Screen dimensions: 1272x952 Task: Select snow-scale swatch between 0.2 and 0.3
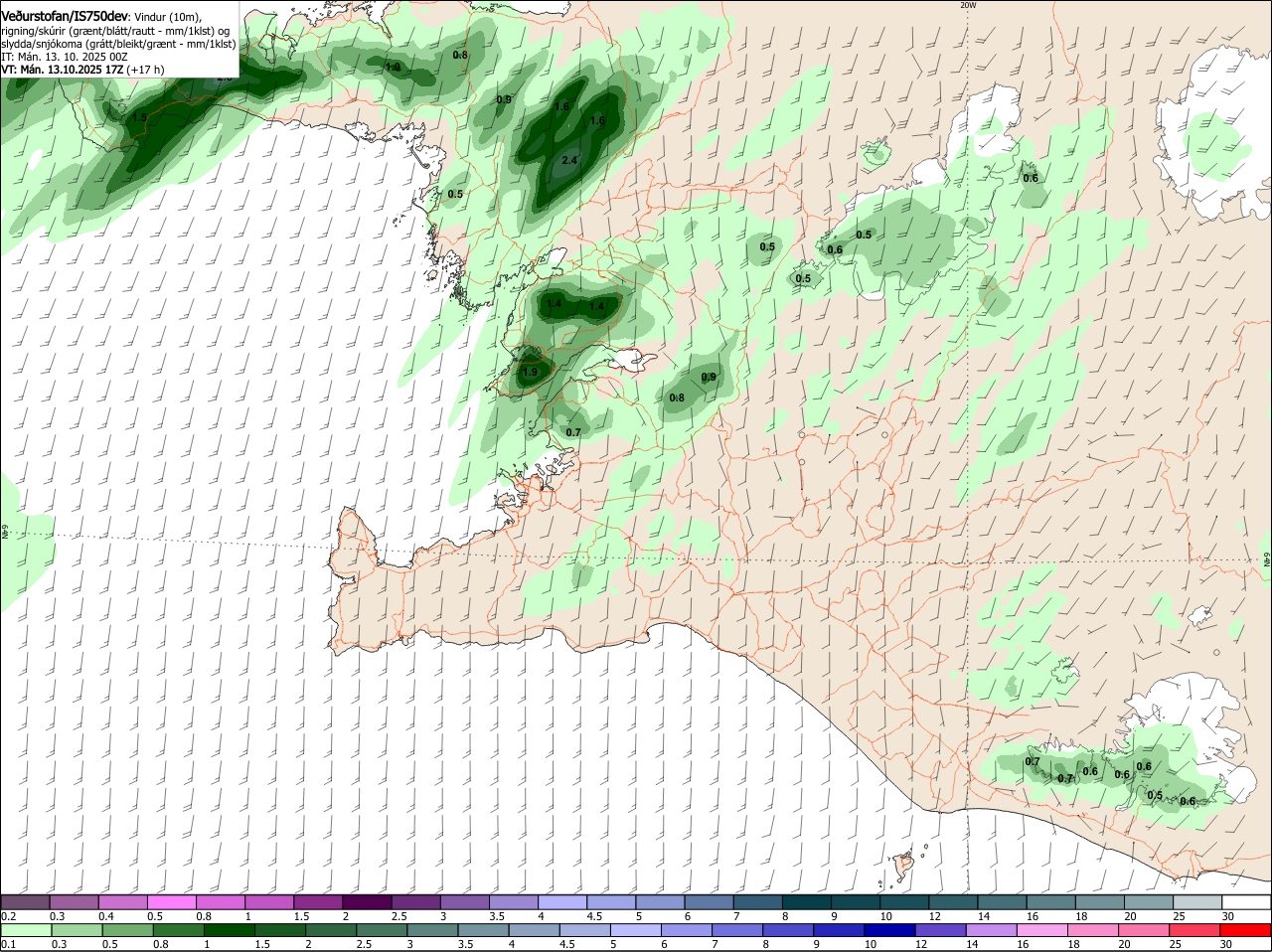[x=26, y=902]
